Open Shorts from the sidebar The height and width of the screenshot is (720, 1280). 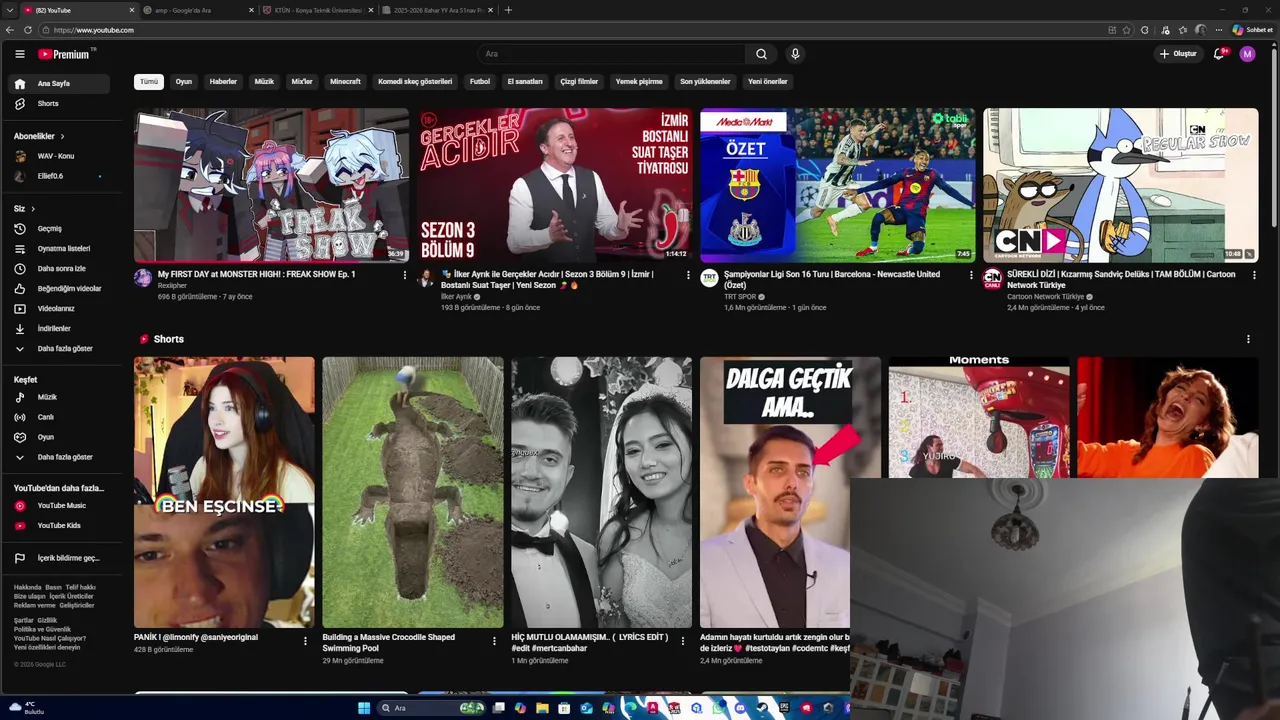(x=61, y=104)
